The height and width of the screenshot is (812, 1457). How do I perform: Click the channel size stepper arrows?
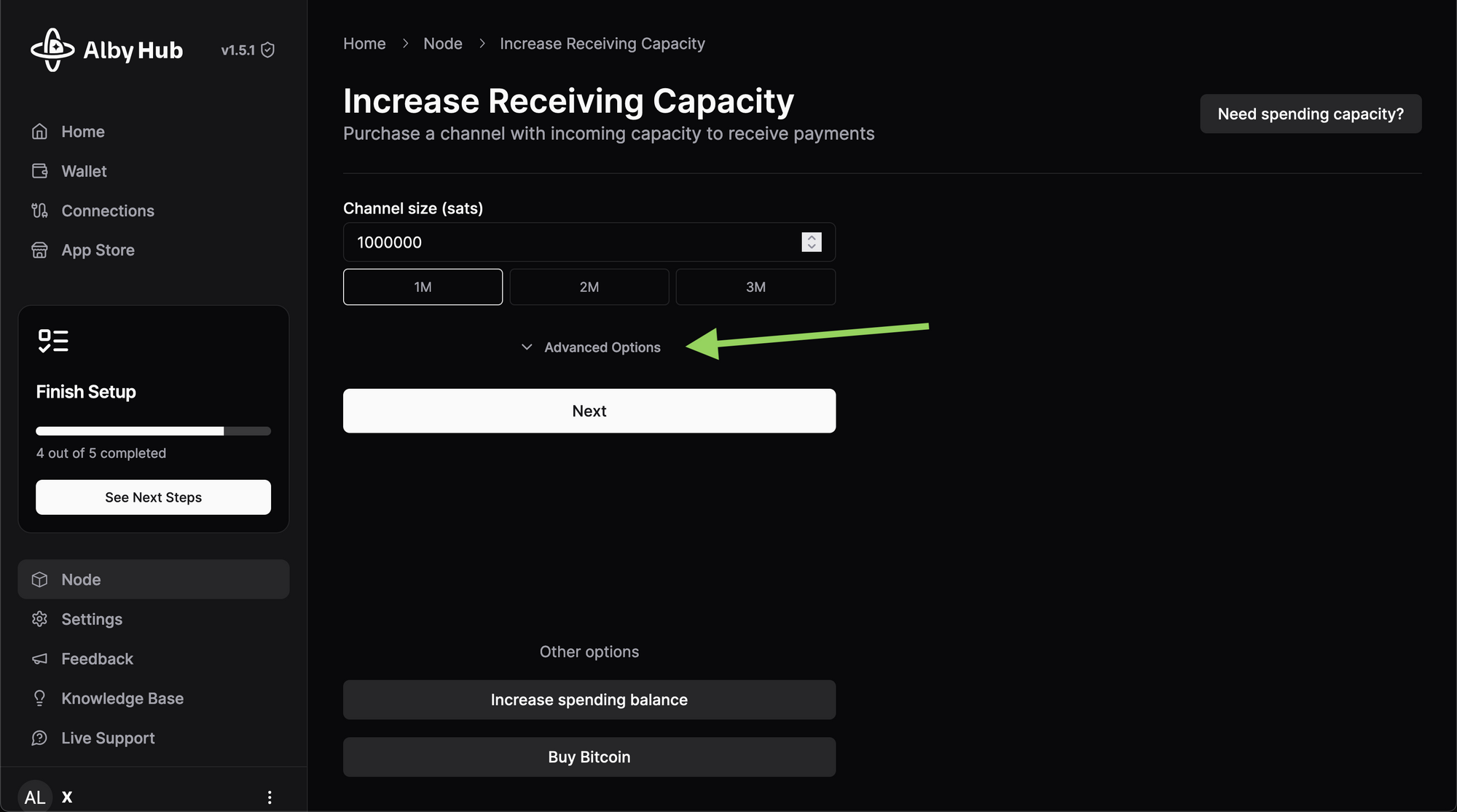pos(812,242)
